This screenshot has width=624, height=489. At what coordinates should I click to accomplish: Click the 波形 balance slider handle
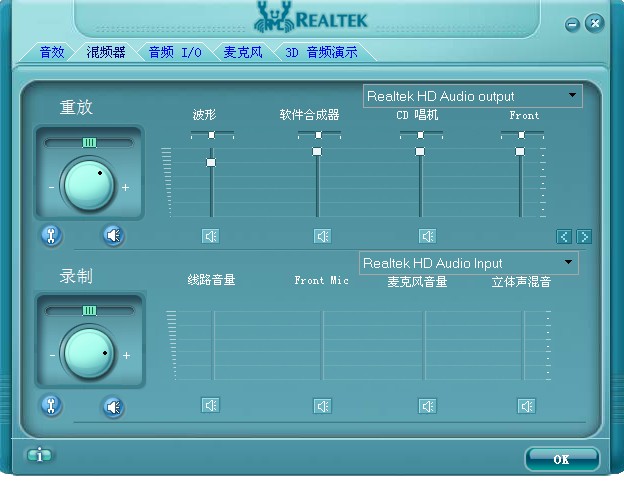tap(212, 135)
